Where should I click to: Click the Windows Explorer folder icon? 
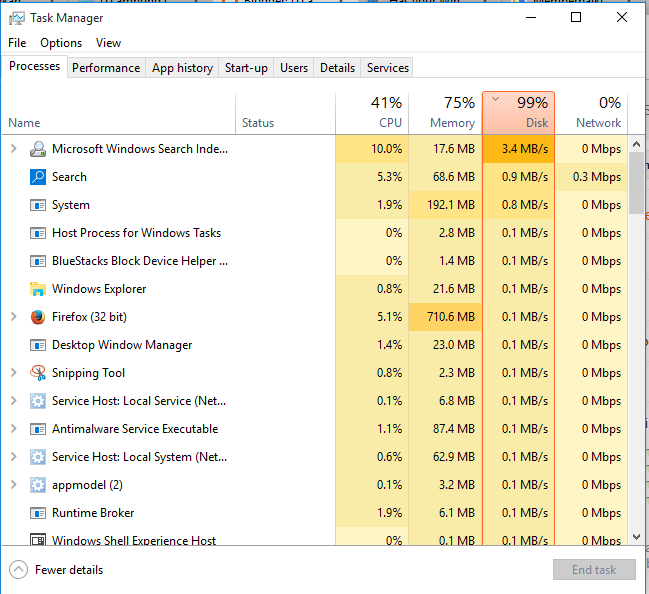tap(38, 289)
